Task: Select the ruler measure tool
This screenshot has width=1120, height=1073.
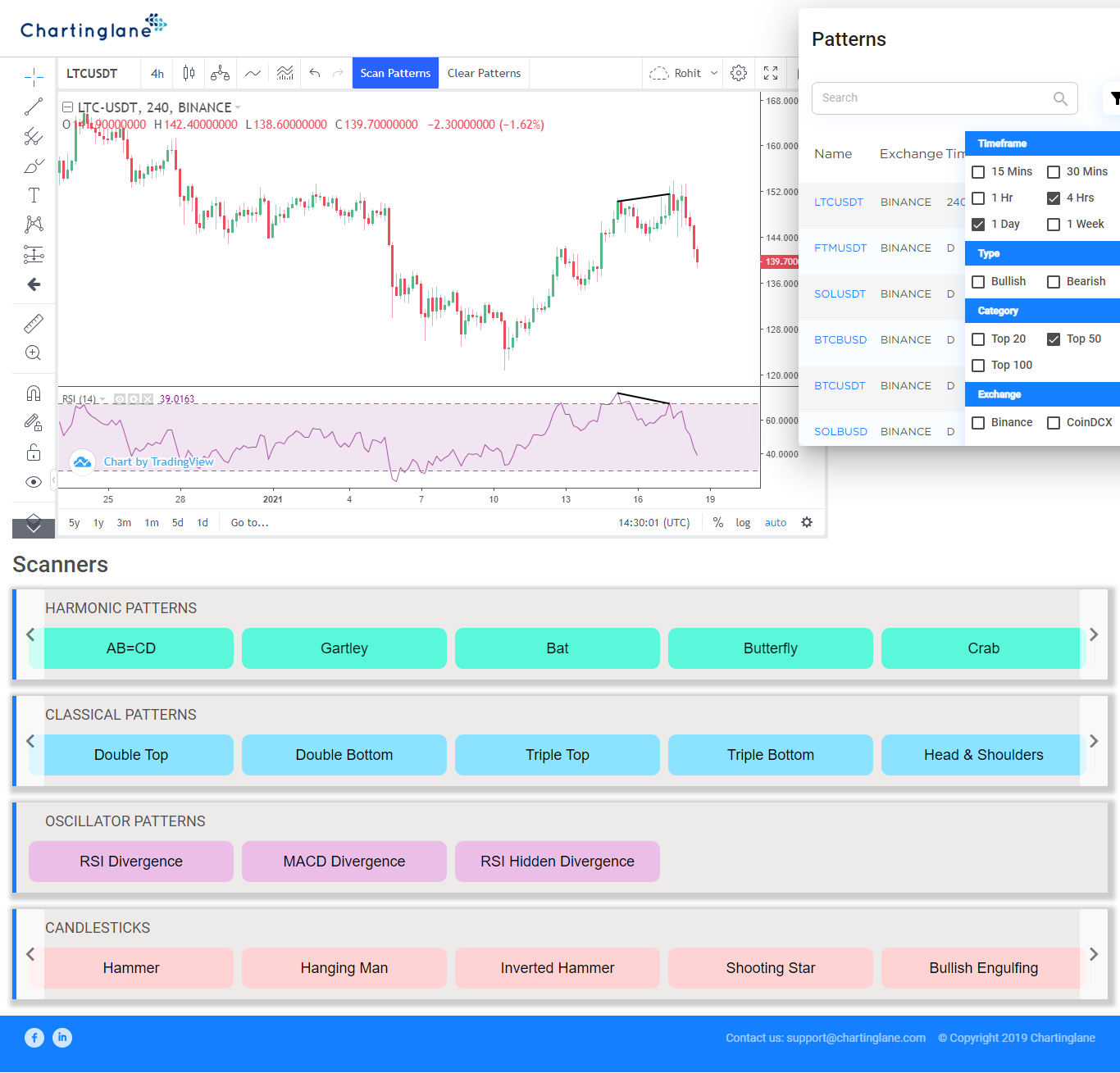Action: (34, 324)
